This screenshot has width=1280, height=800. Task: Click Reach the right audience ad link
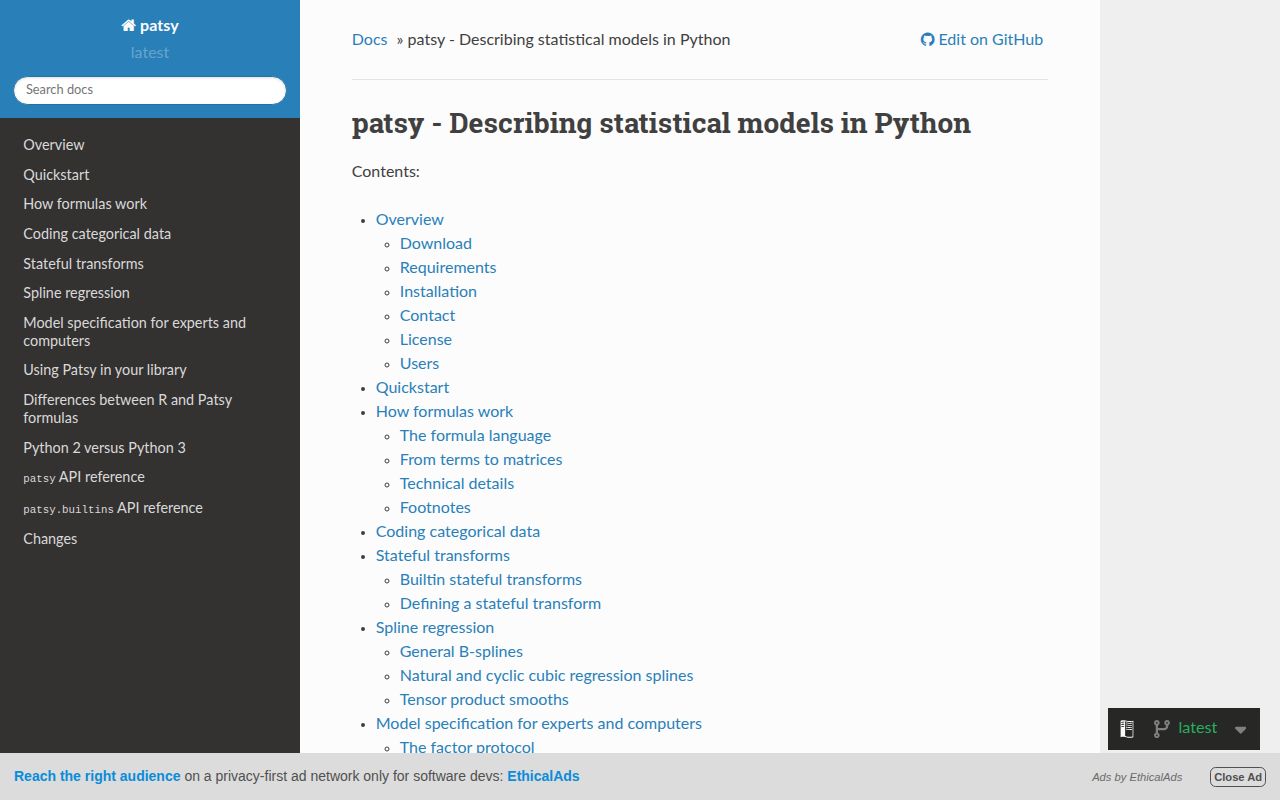click(97, 776)
